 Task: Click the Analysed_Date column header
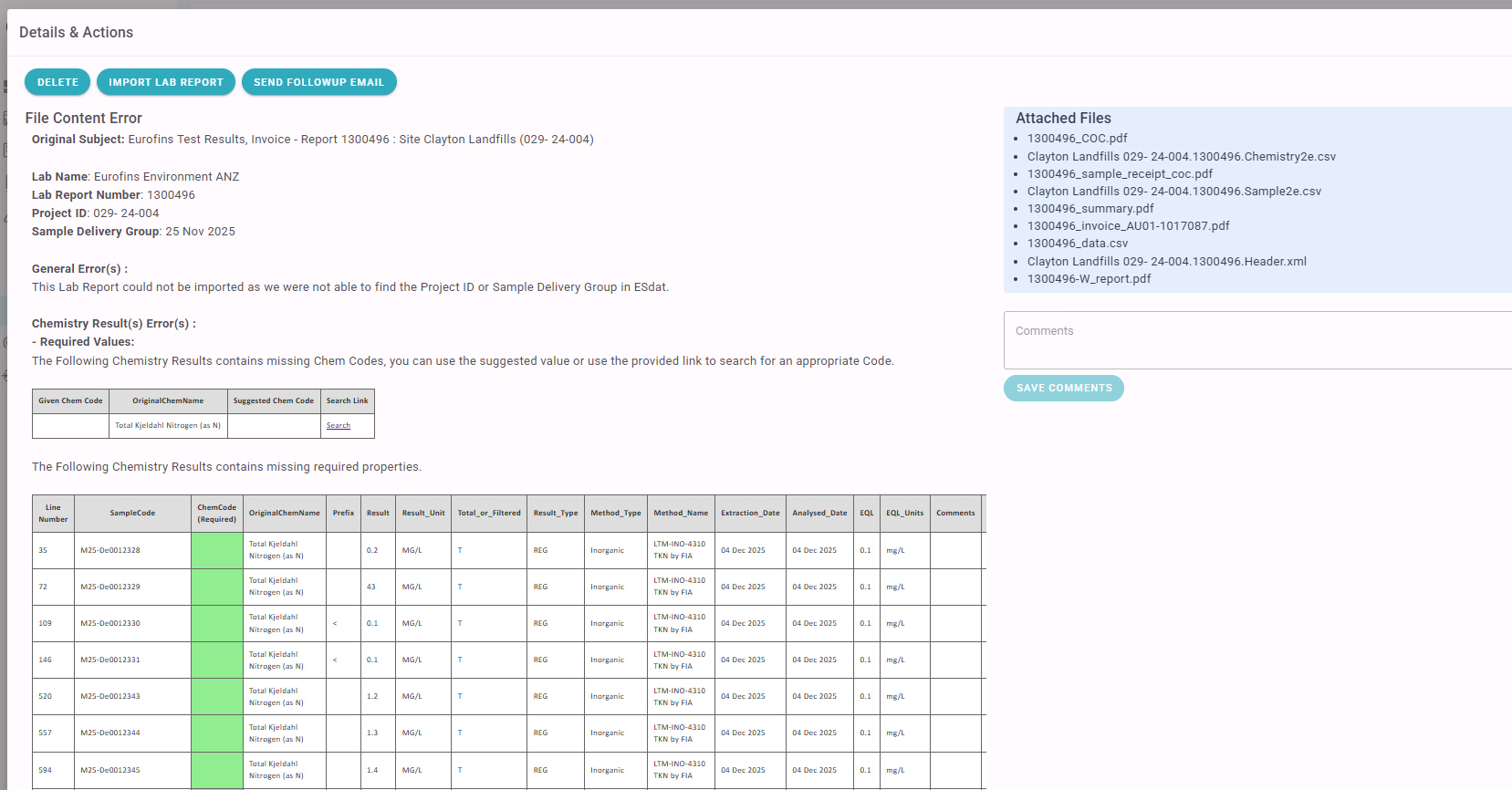pyautogui.click(x=819, y=514)
